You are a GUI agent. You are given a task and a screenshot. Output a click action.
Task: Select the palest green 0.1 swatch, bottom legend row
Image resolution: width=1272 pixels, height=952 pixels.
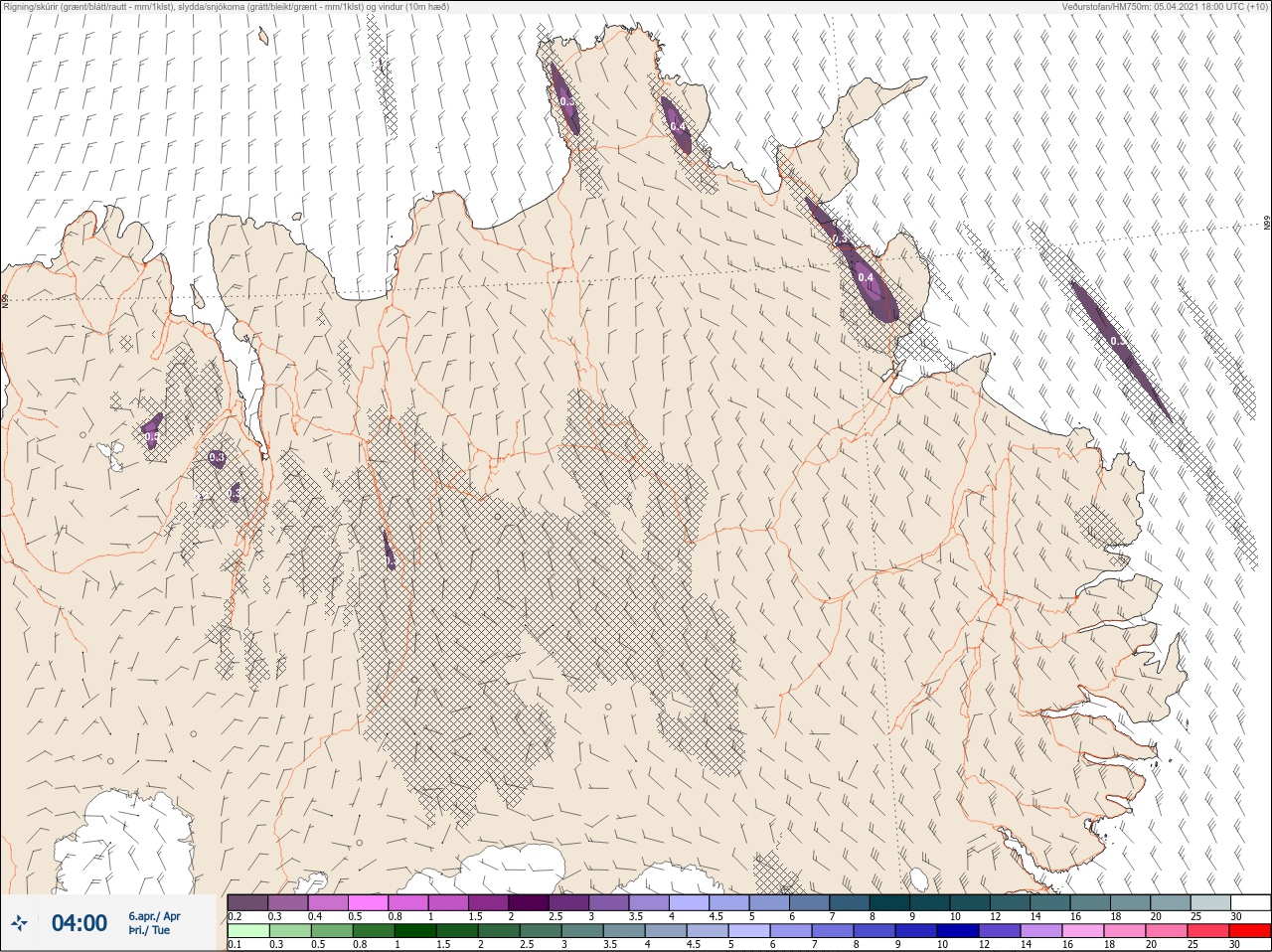coord(248,931)
